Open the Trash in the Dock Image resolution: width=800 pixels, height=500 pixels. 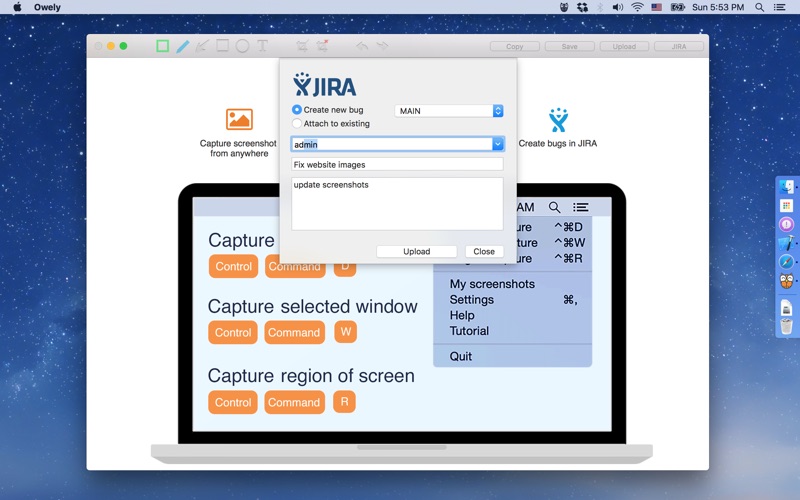pyautogui.click(x=786, y=326)
